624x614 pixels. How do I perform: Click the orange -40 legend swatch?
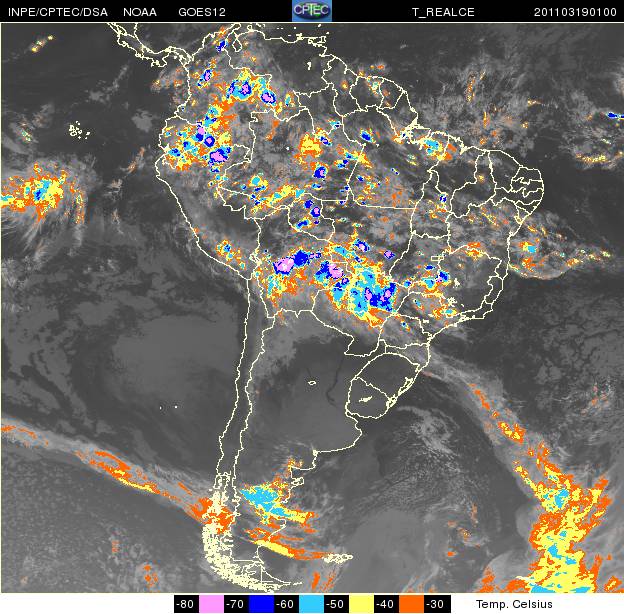coord(411,604)
